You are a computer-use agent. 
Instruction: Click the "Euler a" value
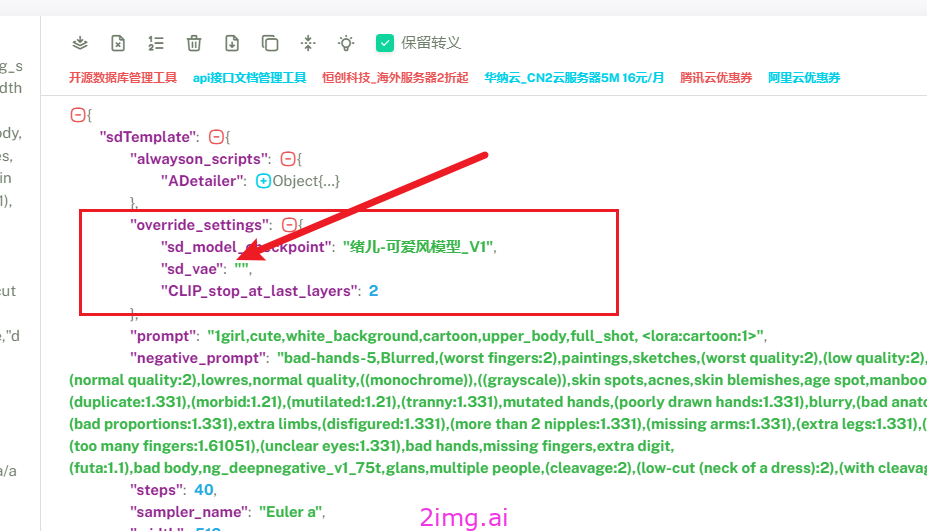290,512
